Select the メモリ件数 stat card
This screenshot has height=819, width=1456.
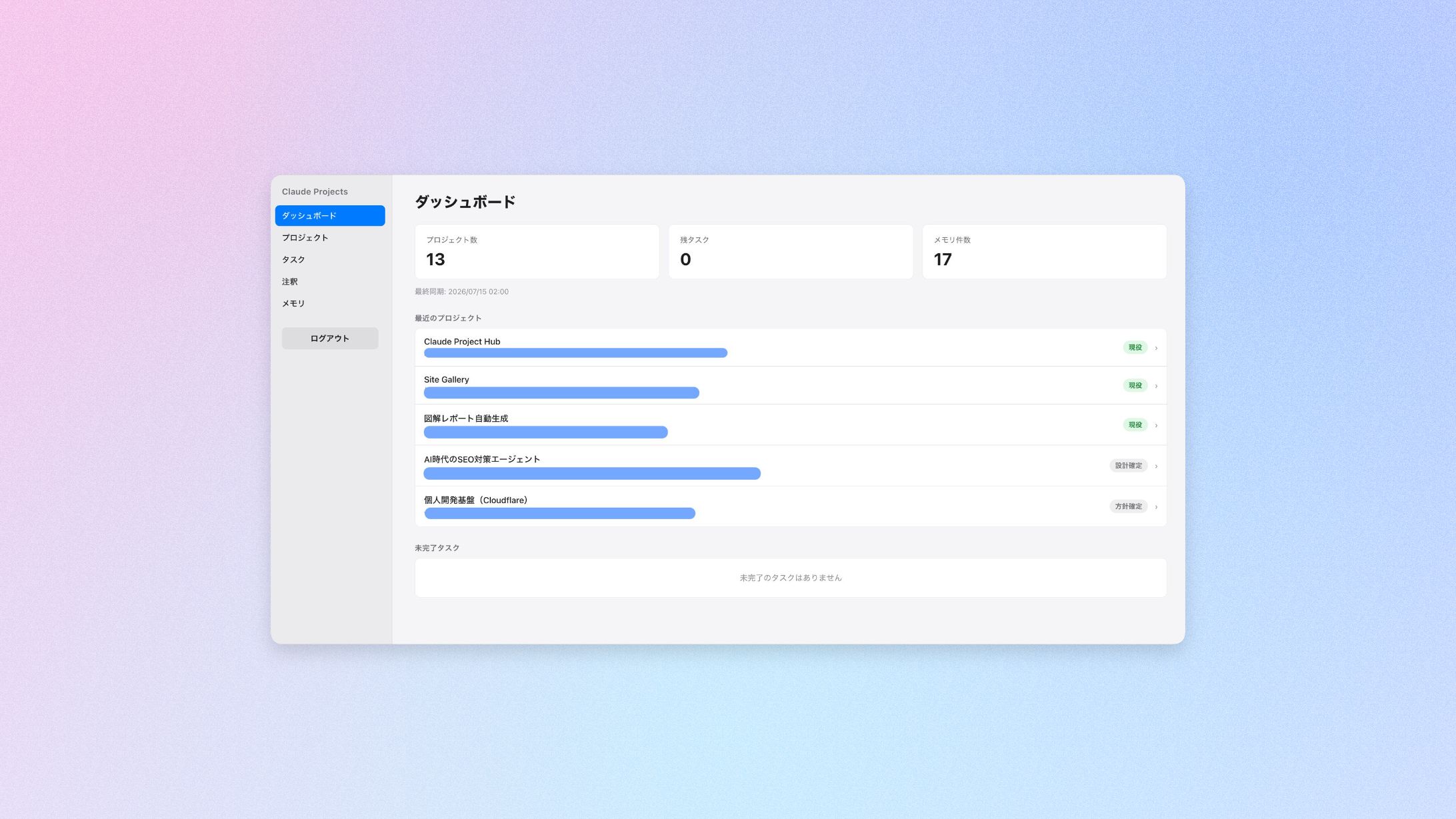coord(1044,251)
